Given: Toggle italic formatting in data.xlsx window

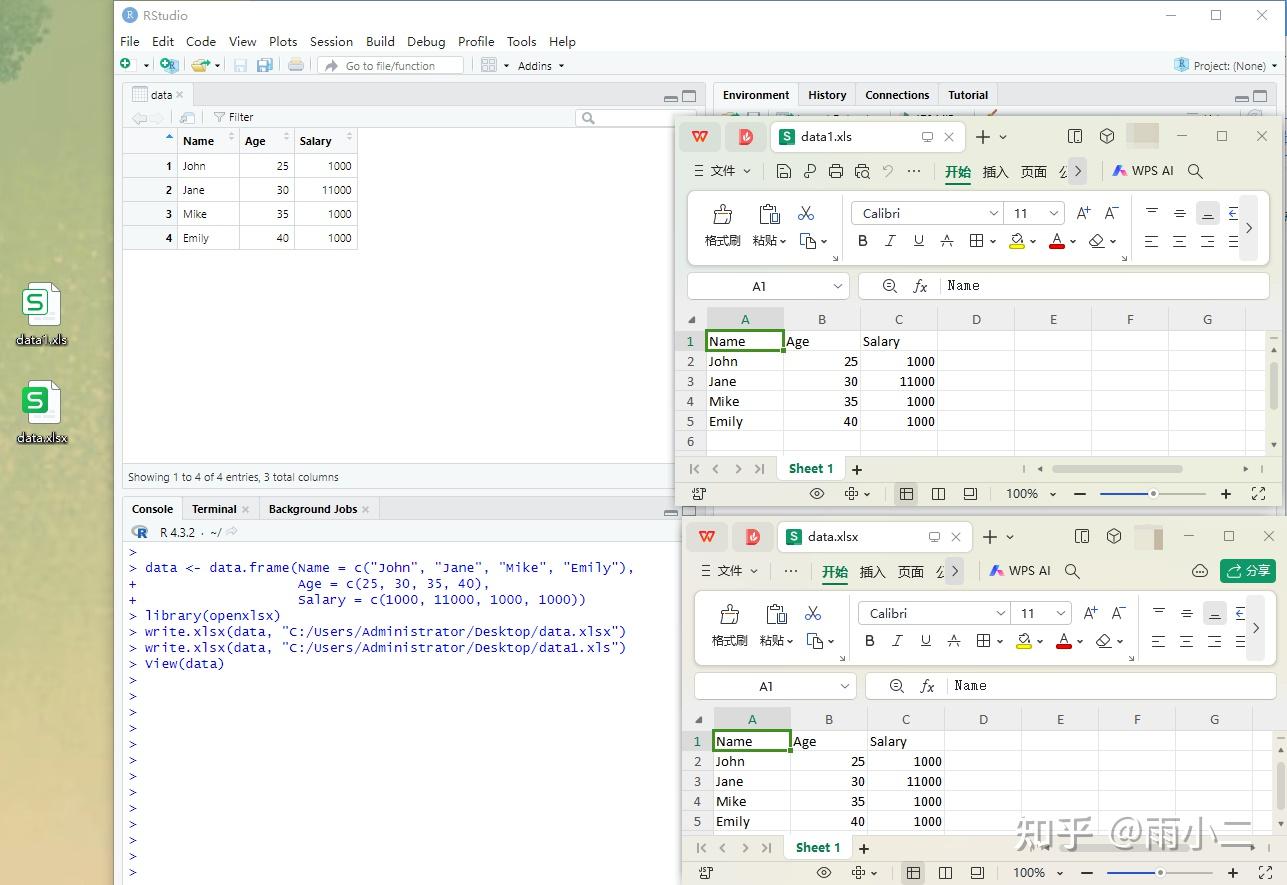Looking at the screenshot, I should [898, 641].
